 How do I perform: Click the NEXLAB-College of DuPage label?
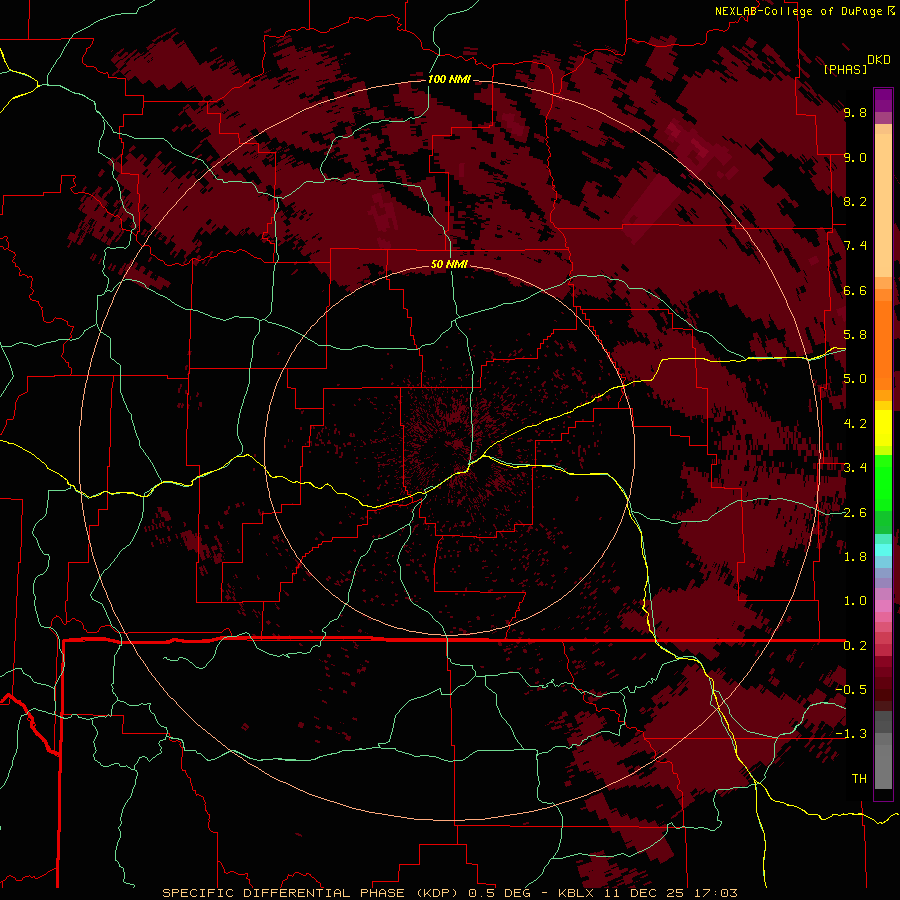pos(799,11)
